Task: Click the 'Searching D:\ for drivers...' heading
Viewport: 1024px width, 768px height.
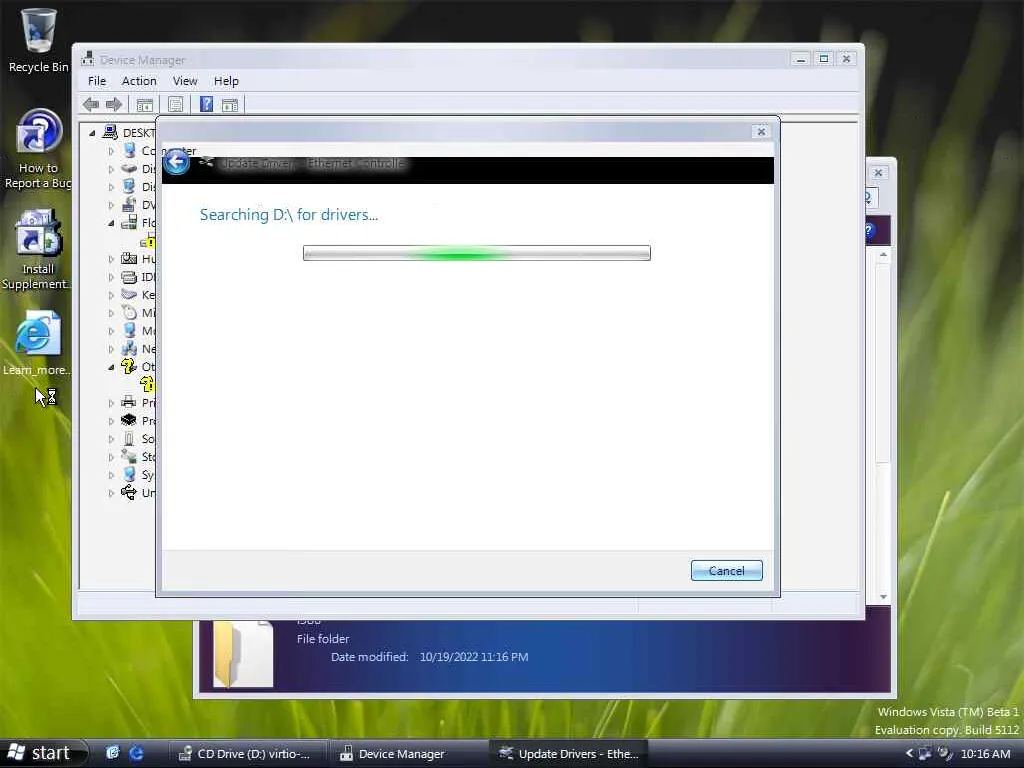Action: point(289,215)
